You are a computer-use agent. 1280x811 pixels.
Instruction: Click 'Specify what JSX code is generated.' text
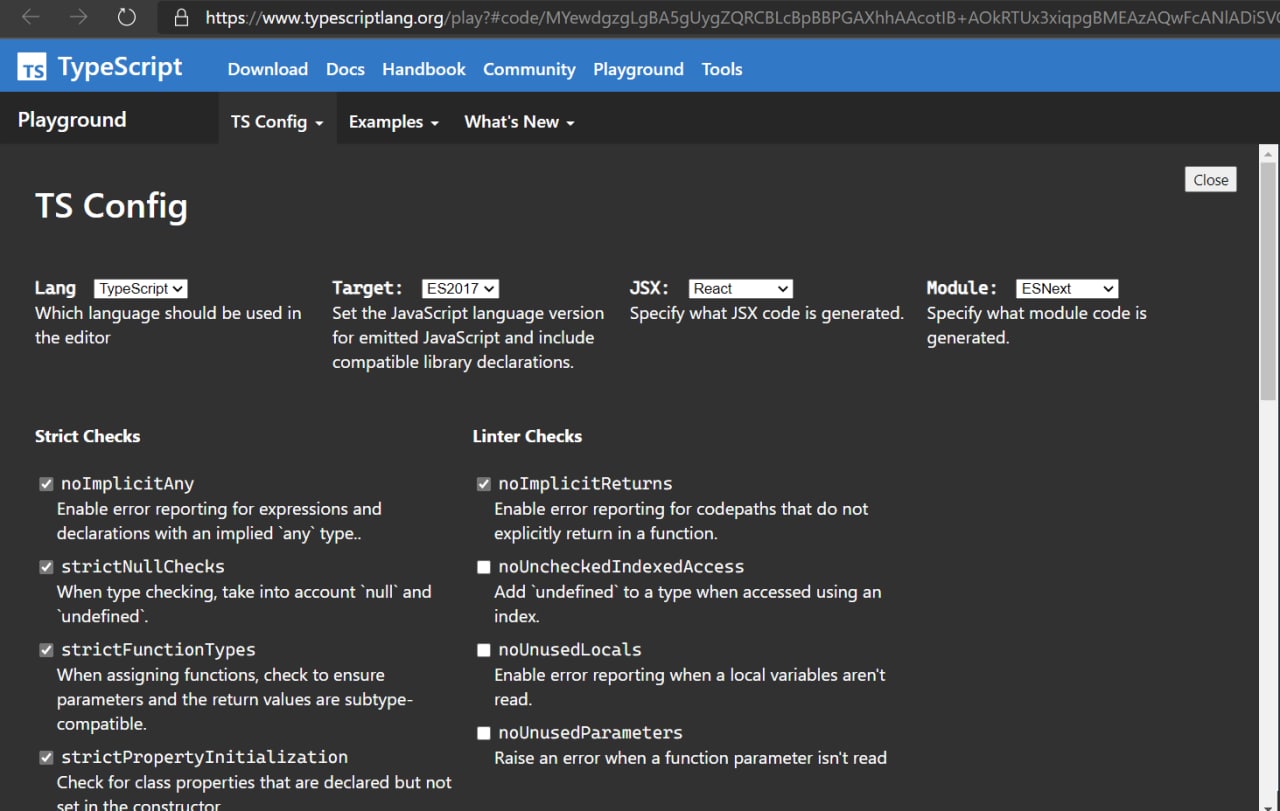766,313
